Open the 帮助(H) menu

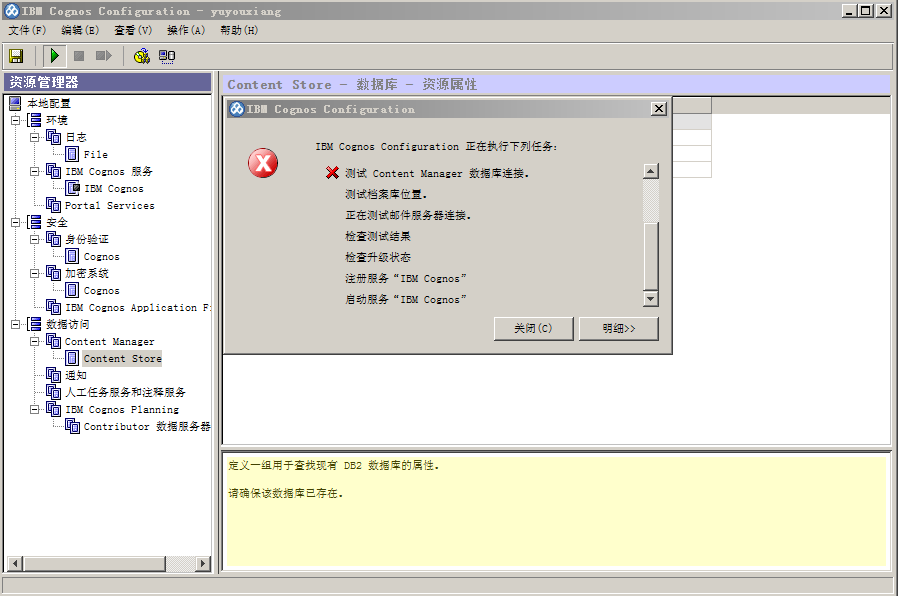coord(239,30)
